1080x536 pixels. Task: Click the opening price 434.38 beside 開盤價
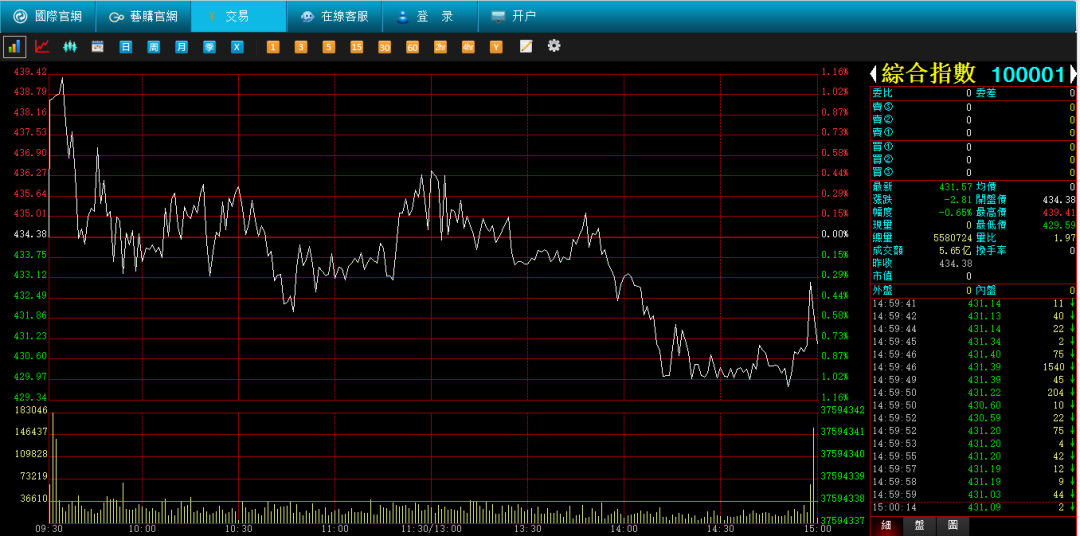[x=1059, y=200]
